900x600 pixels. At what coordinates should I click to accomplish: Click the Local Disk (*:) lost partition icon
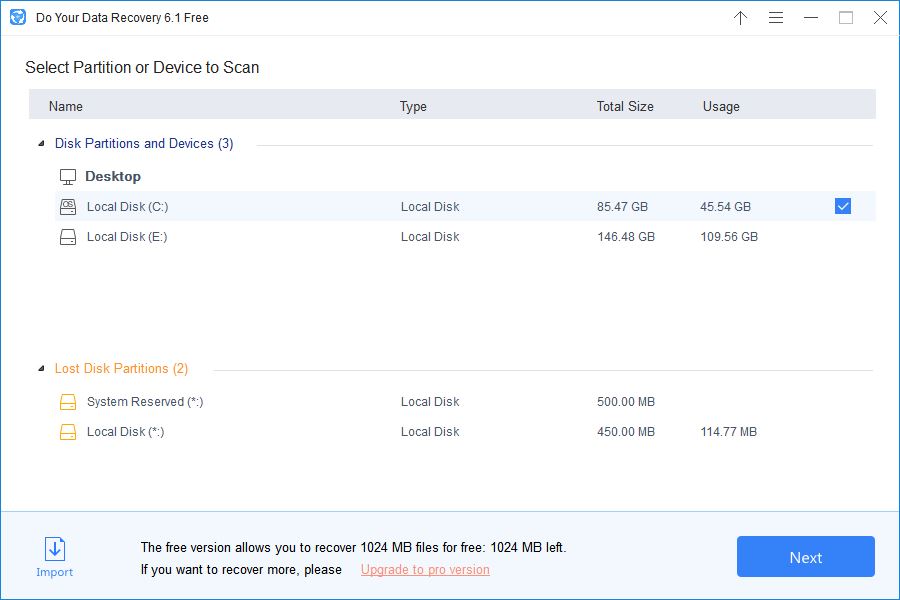click(67, 431)
